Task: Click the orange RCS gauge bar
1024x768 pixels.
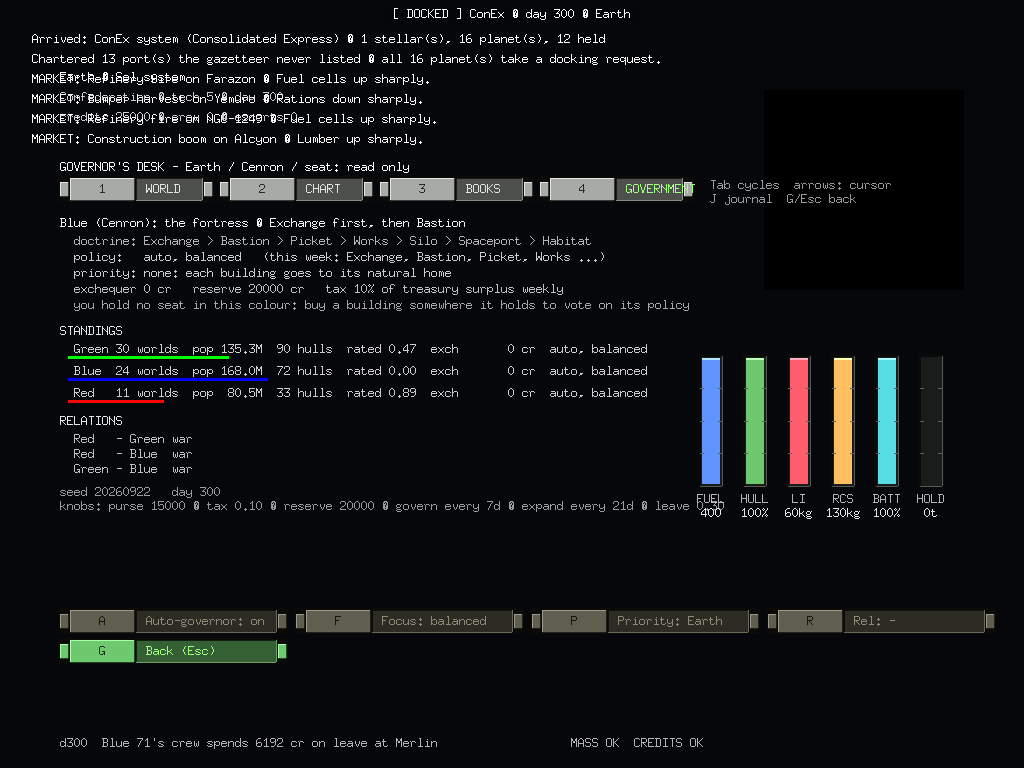Action: coord(842,421)
